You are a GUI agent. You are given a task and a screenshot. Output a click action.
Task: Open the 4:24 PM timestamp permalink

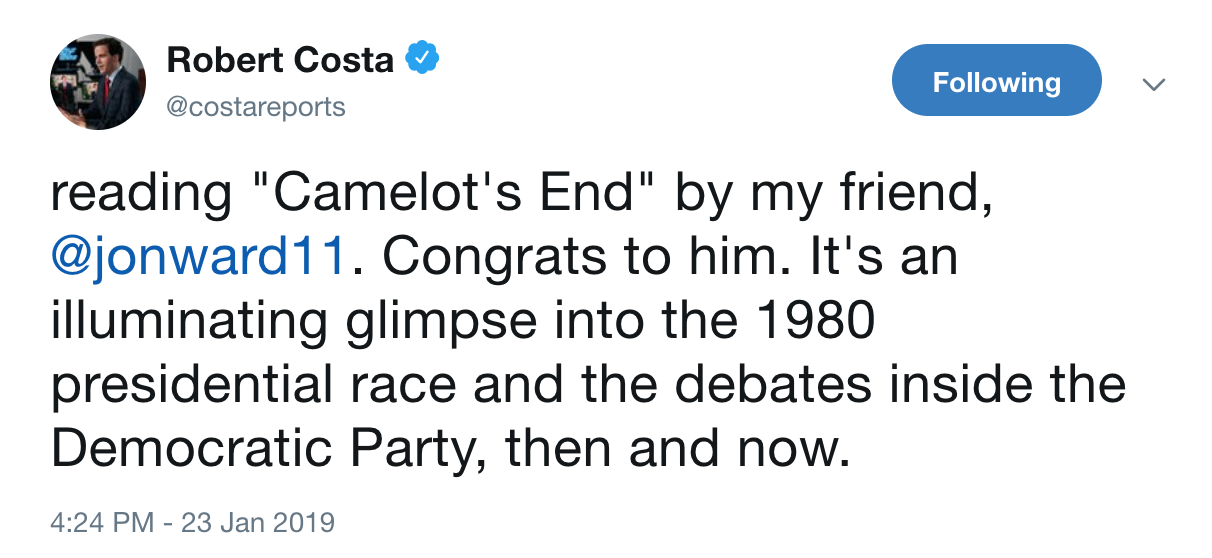tap(103, 522)
